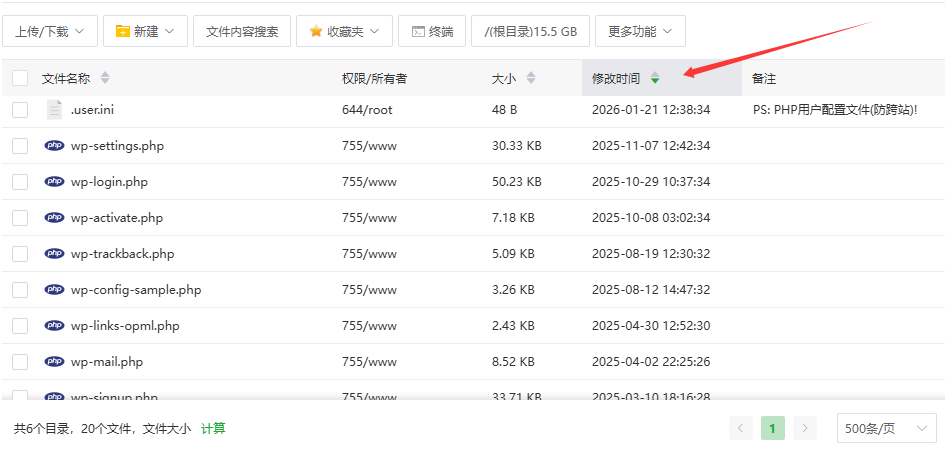This screenshot has height=450, width=945.
Task: Click the PHP icon of wp-mail.php
Action: (54, 361)
